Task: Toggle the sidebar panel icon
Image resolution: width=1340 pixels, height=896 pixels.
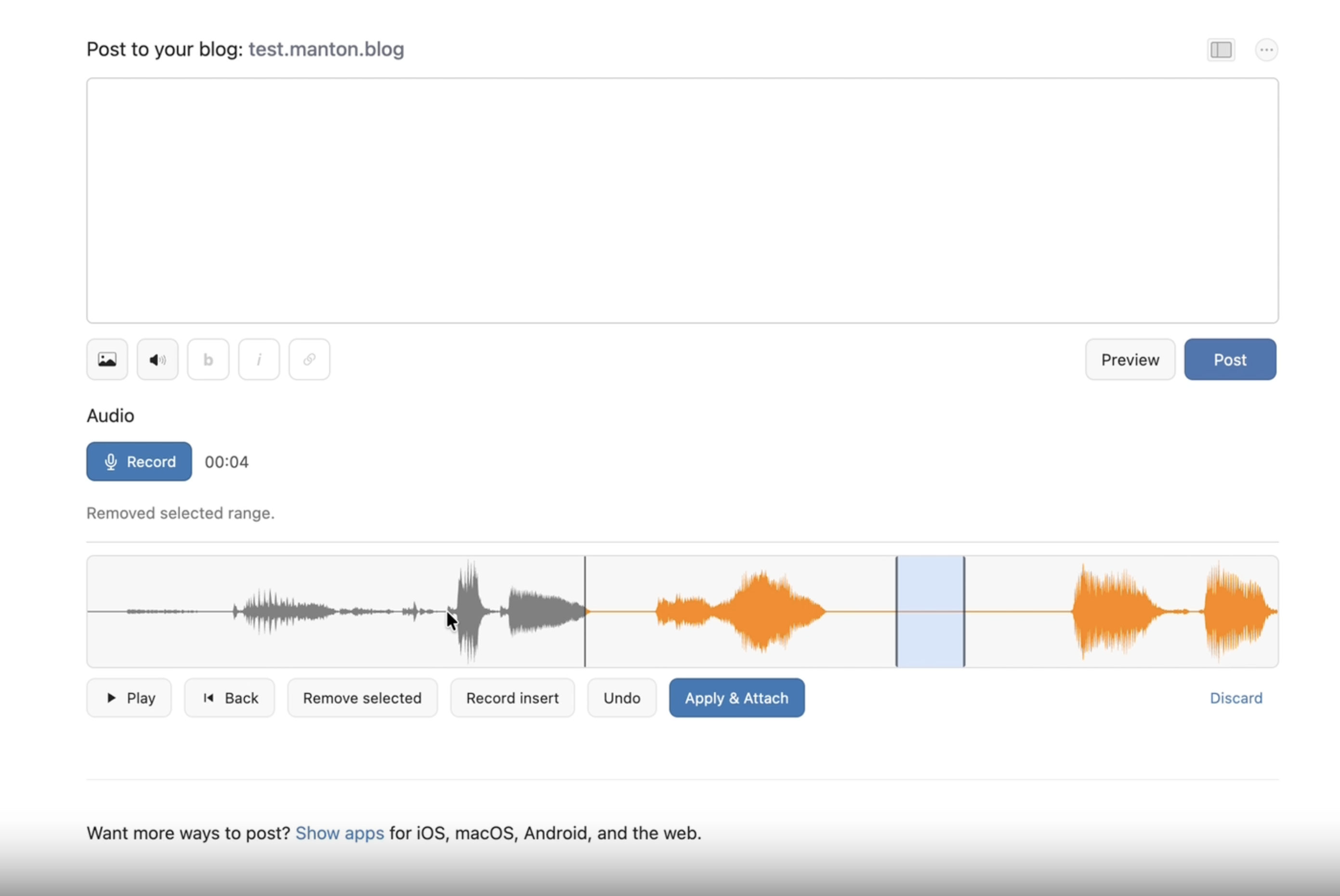Action: [1221, 50]
